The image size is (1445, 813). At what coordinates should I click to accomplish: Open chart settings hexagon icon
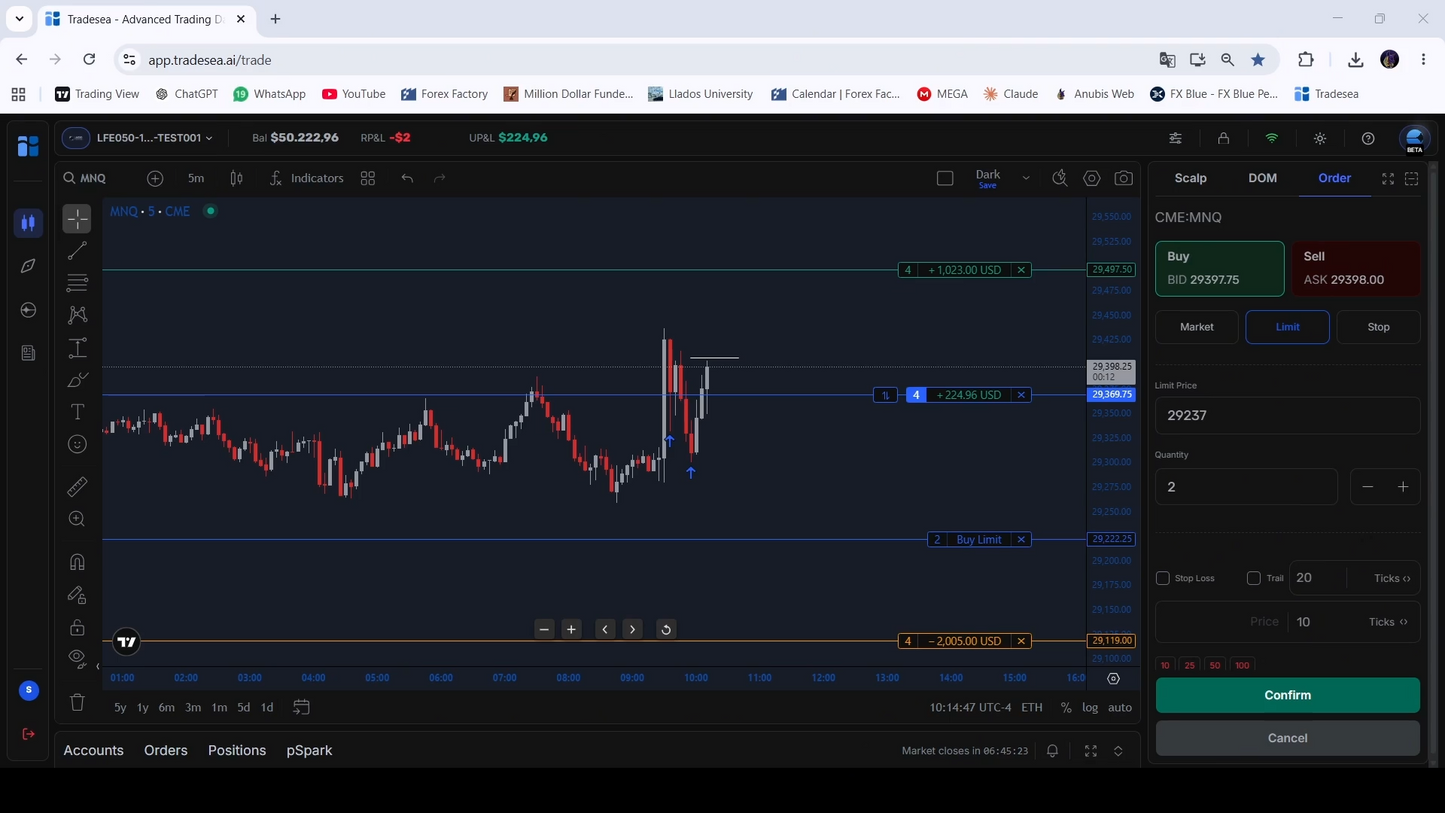tap(1092, 178)
